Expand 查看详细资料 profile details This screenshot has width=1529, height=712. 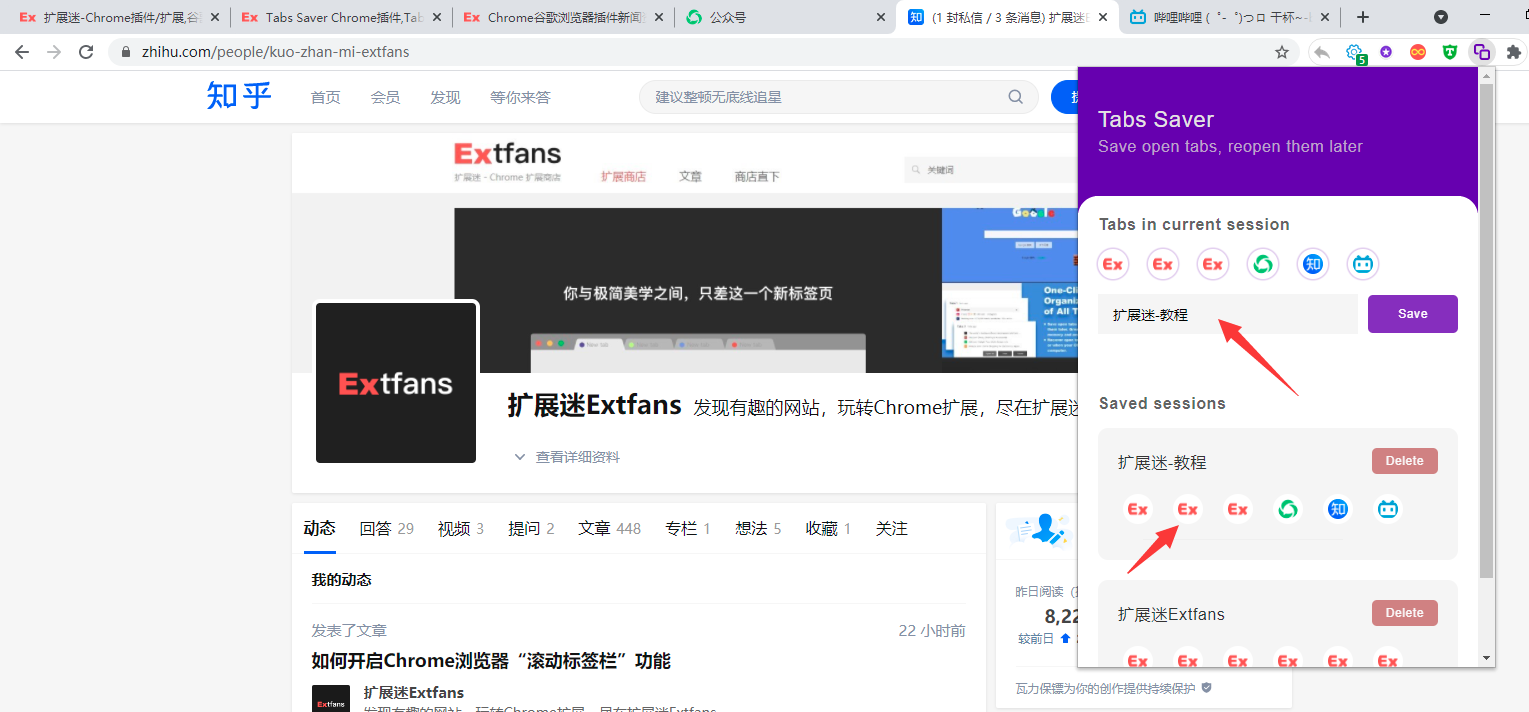[x=566, y=457]
